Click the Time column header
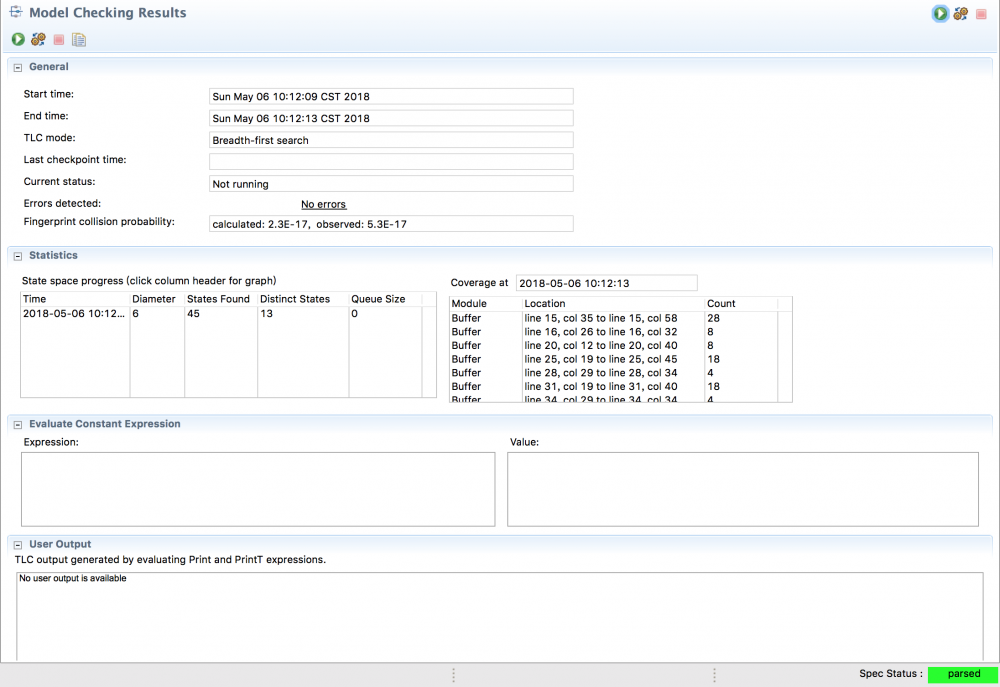The image size is (1000, 687). pos(75,299)
